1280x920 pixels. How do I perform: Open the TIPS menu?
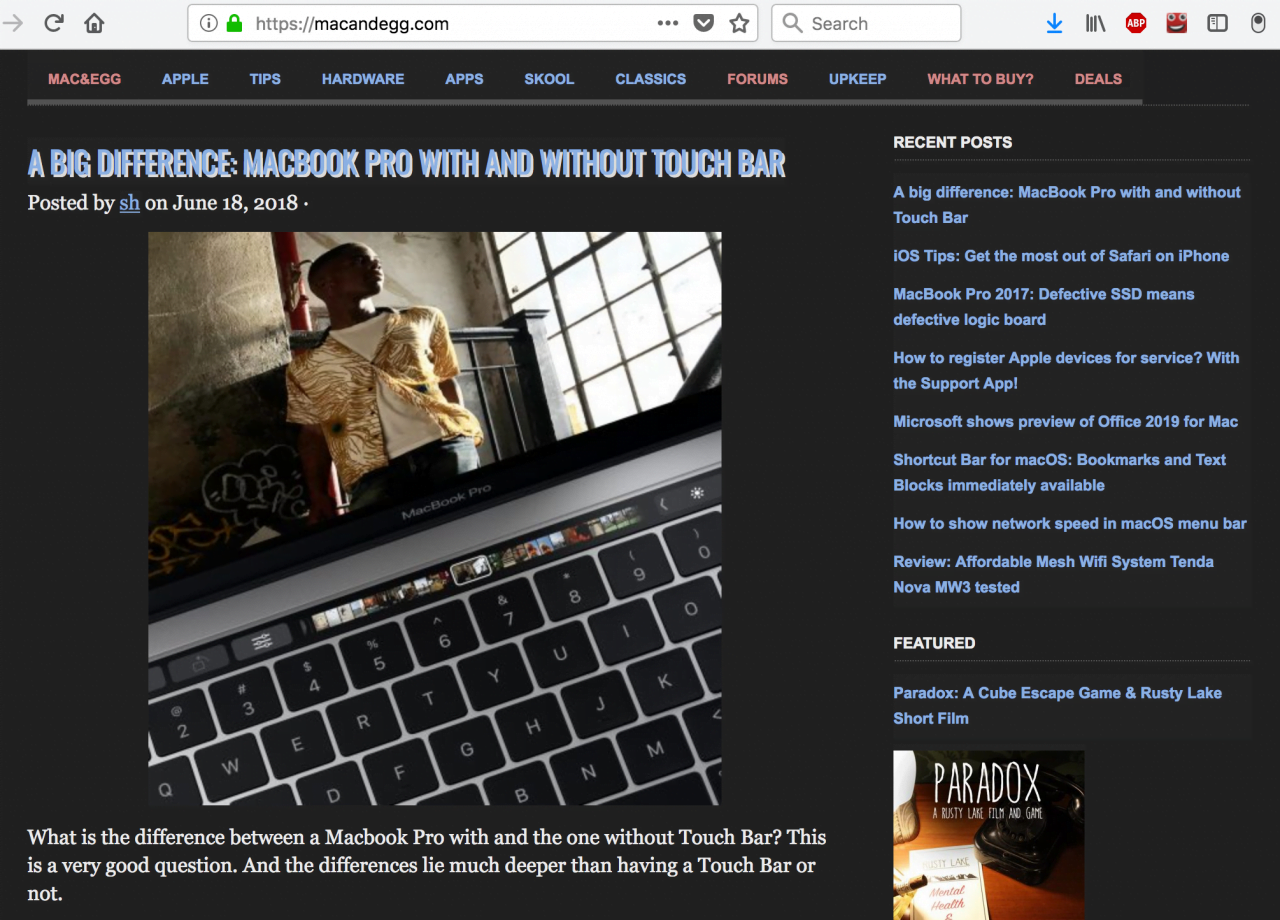click(x=265, y=79)
